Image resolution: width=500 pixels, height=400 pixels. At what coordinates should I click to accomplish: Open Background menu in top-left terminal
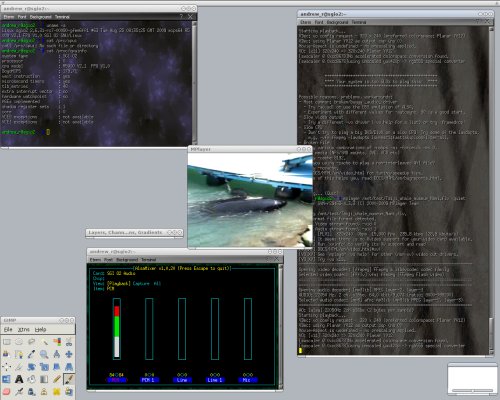[x=41, y=17]
